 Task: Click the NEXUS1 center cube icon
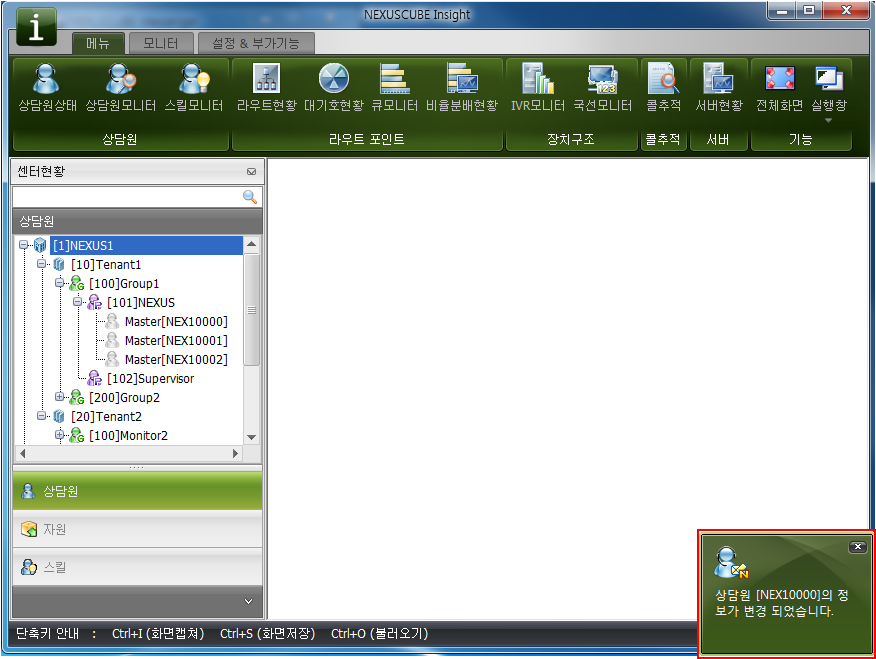coord(40,245)
